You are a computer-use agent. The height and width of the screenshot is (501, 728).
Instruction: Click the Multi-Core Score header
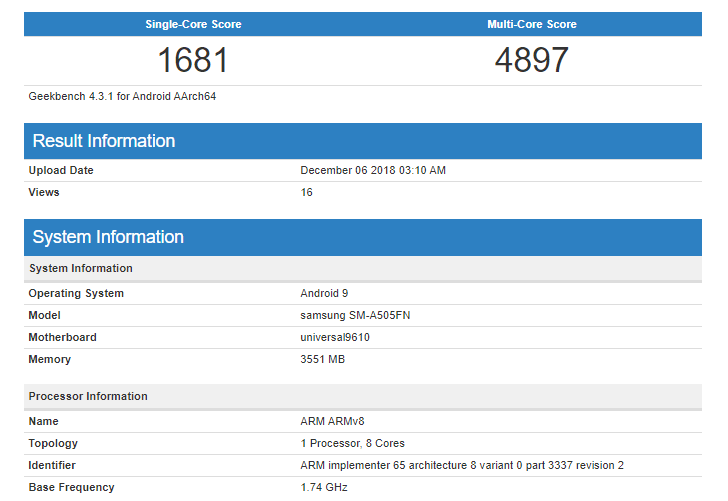[x=532, y=24]
